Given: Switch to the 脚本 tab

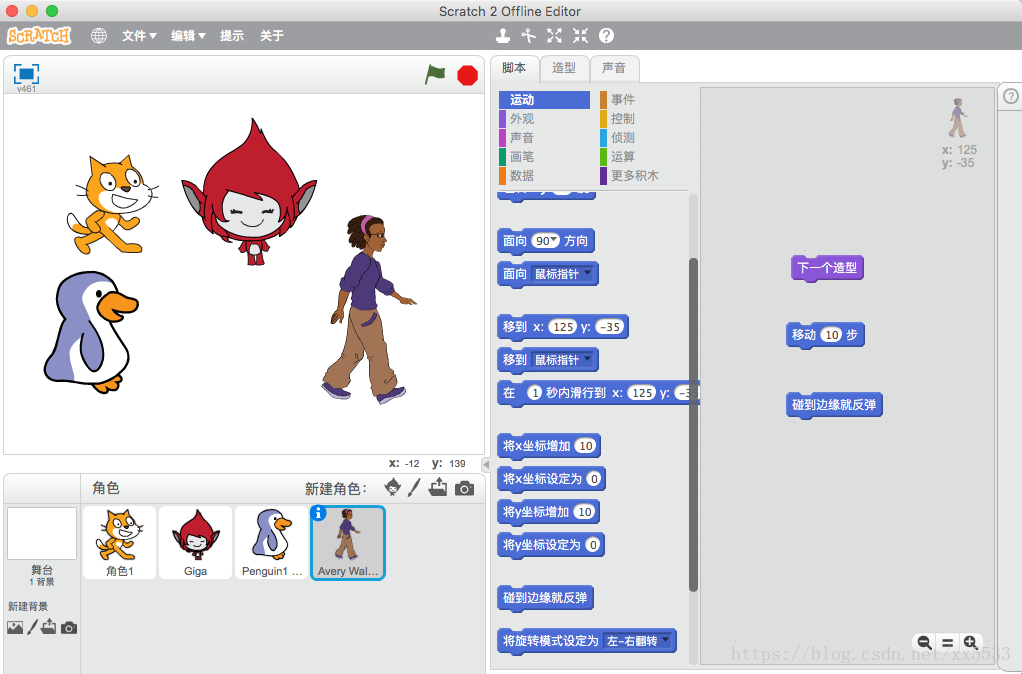Looking at the screenshot, I should (514, 68).
